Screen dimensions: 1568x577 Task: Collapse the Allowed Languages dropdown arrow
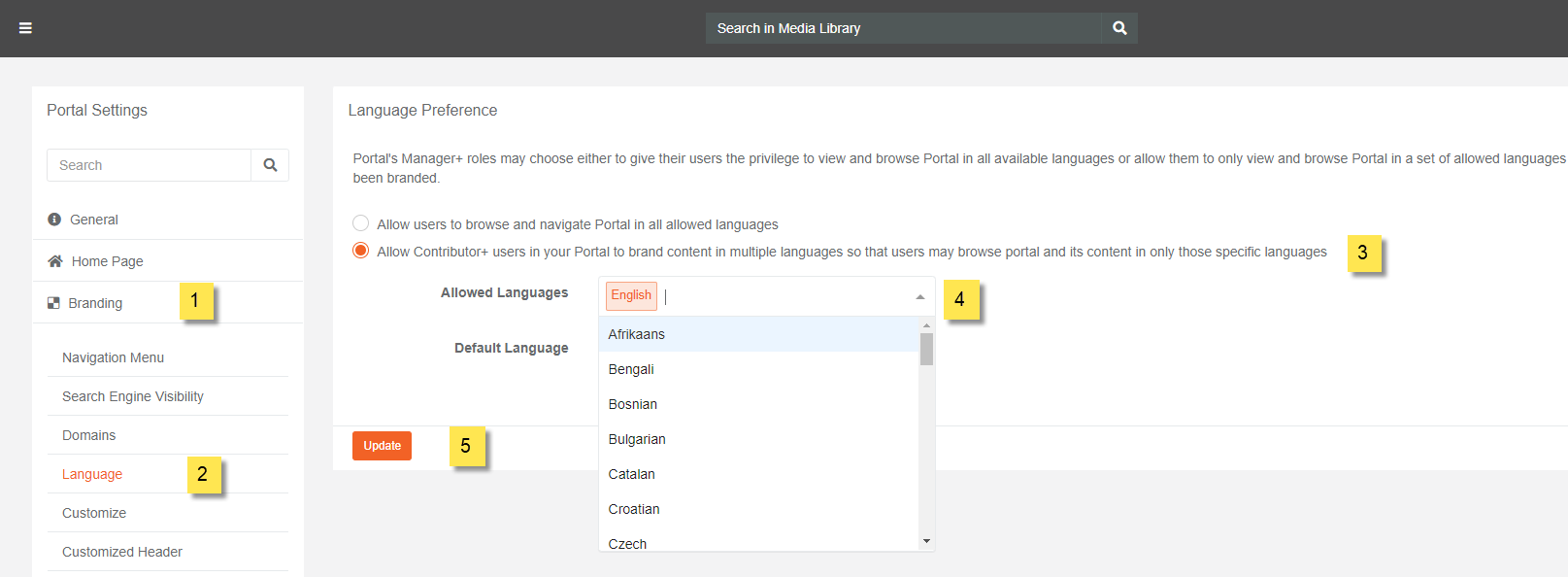coord(919,296)
